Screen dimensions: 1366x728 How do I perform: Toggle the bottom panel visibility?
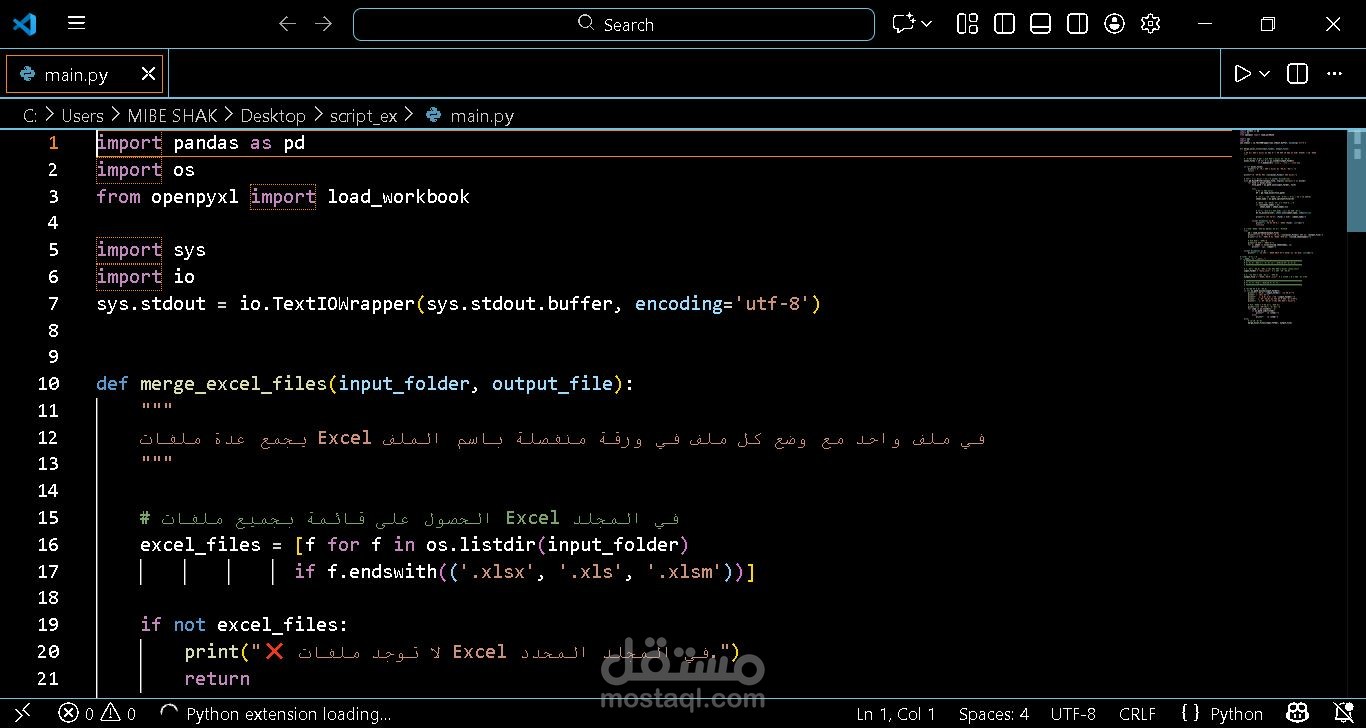pyautogui.click(x=1040, y=24)
